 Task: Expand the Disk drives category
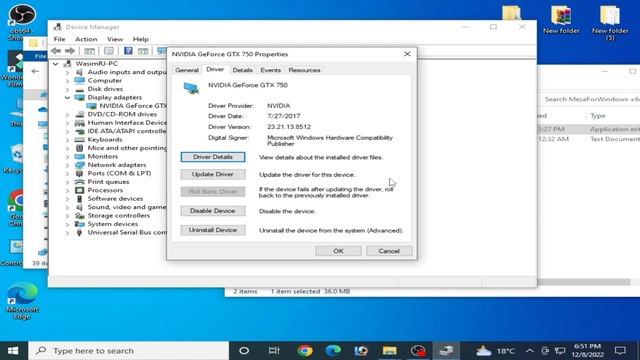[x=67, y=89]
